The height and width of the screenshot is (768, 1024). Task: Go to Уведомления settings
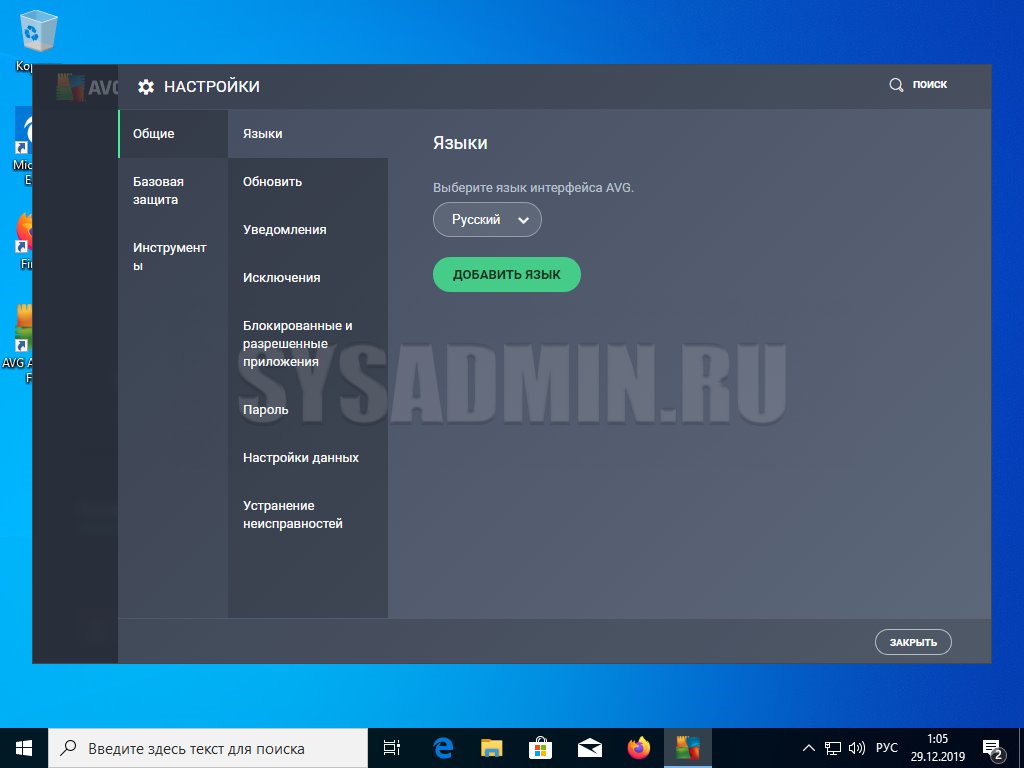284,230
